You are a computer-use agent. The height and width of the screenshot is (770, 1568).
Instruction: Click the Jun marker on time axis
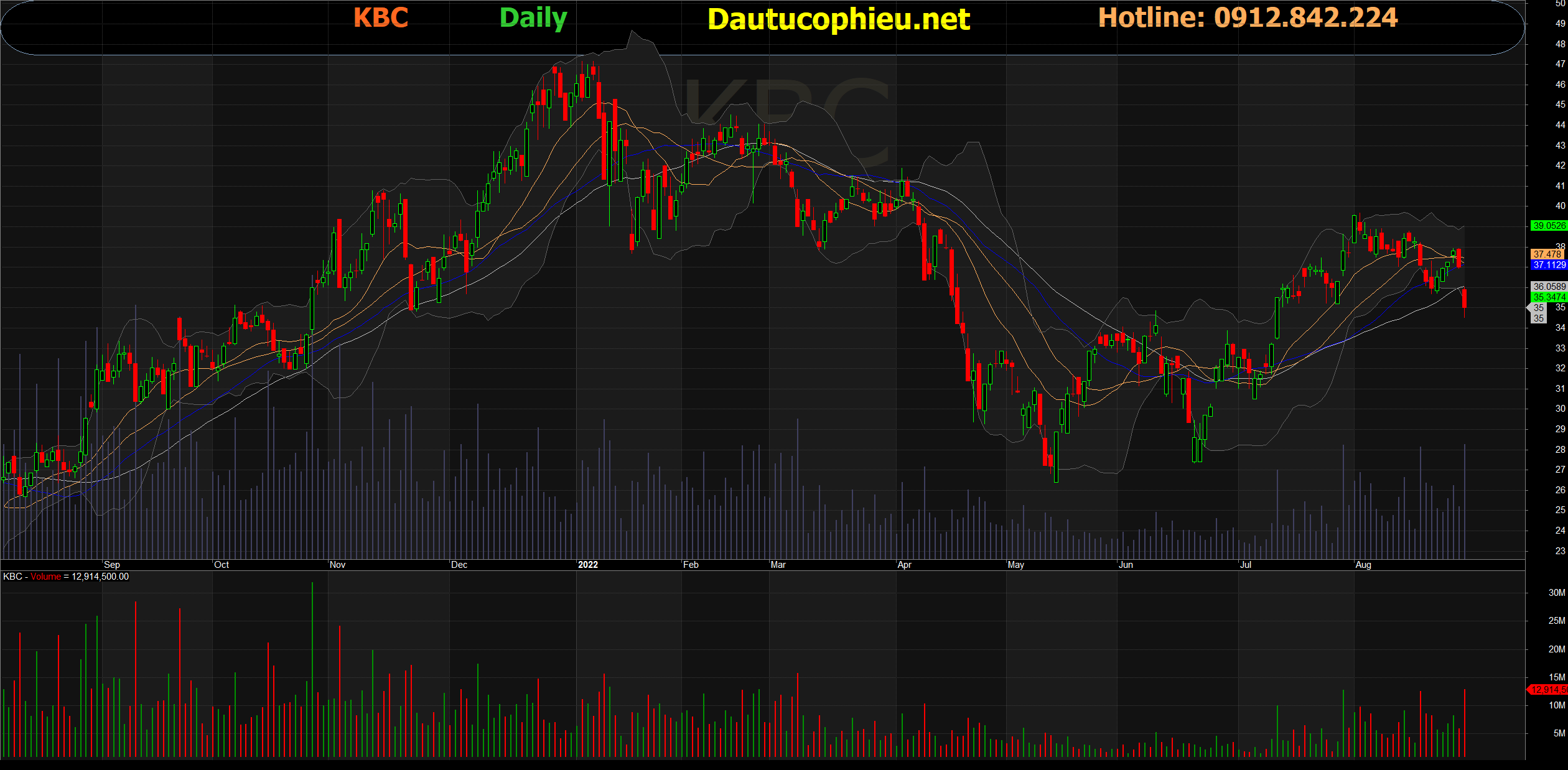tap(1126, 565)
